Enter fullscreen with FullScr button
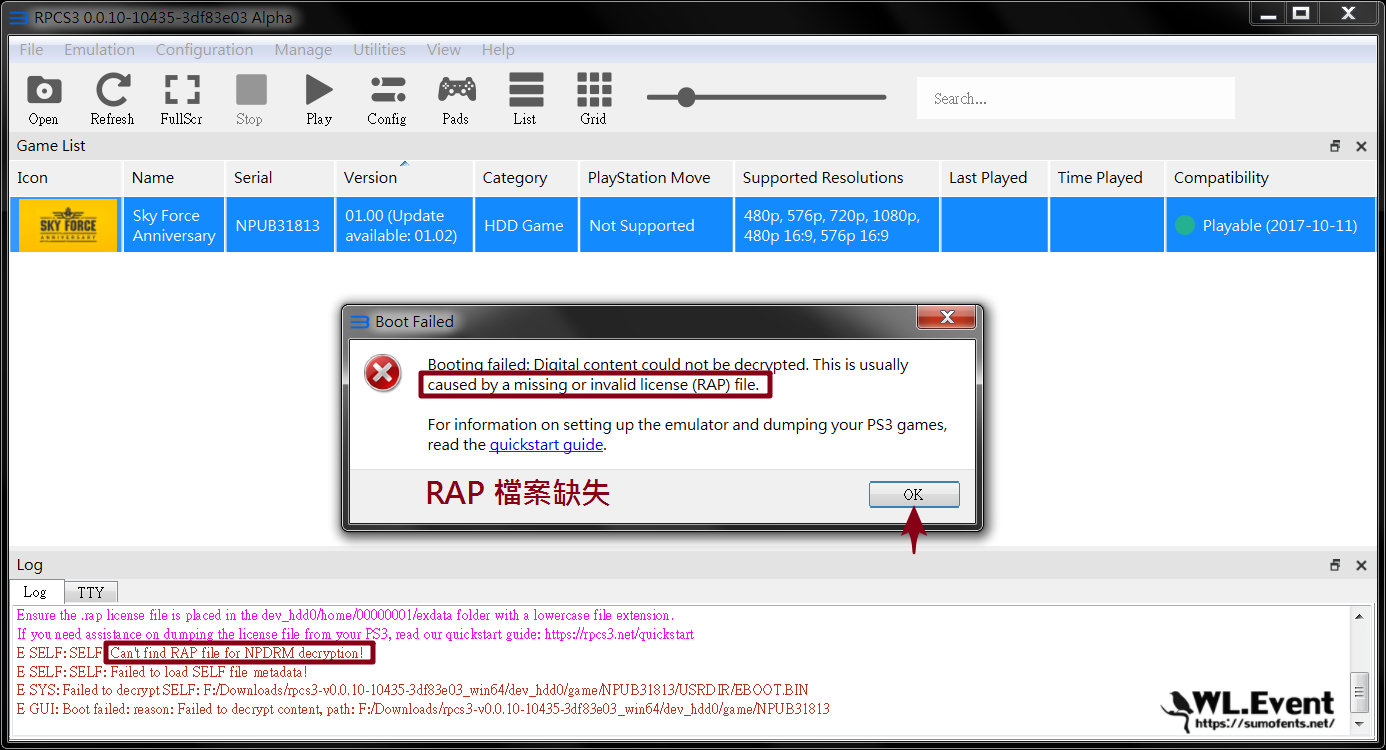 pyautogui.click(x=181, y=99)
